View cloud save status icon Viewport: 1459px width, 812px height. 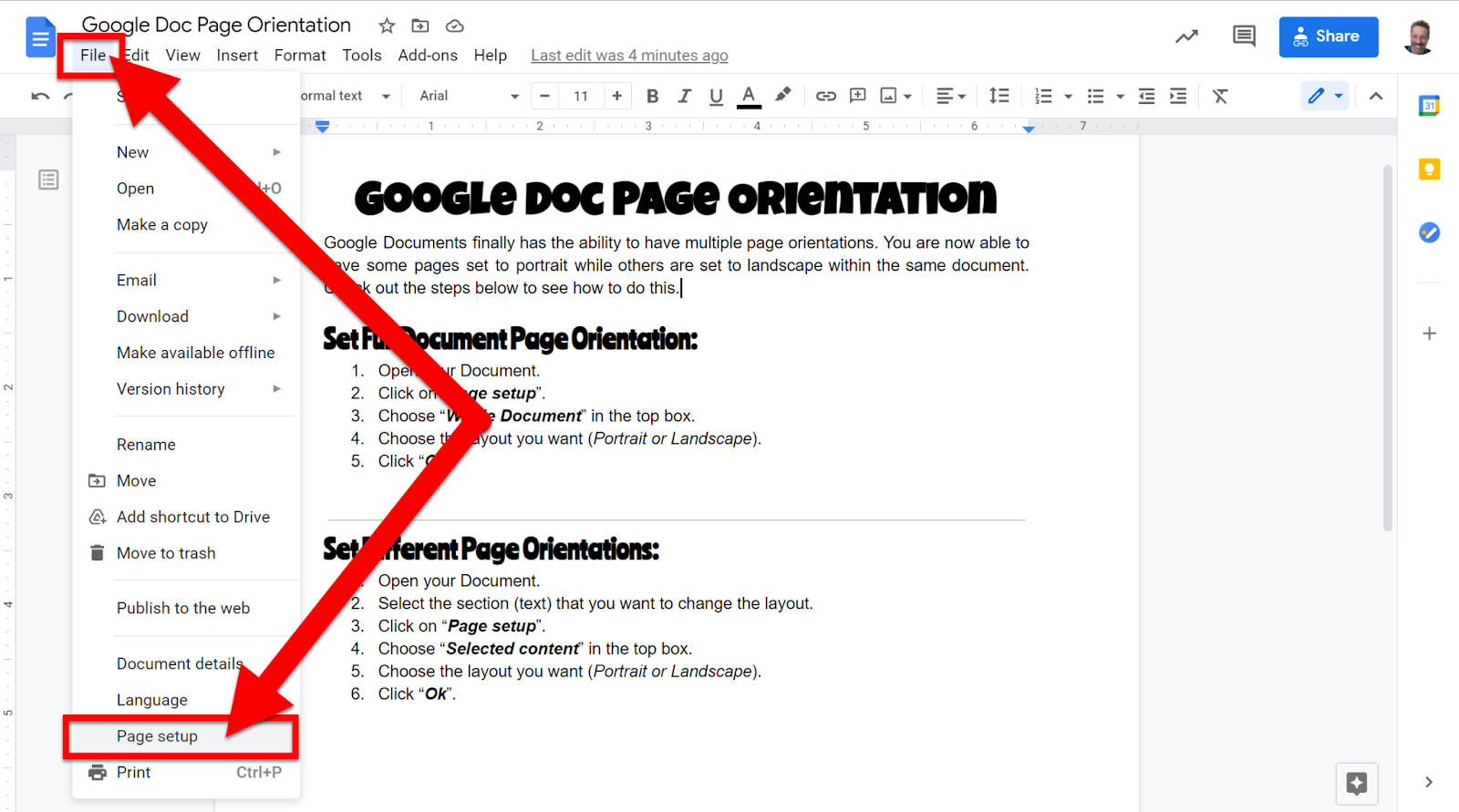tap(454, 26)
